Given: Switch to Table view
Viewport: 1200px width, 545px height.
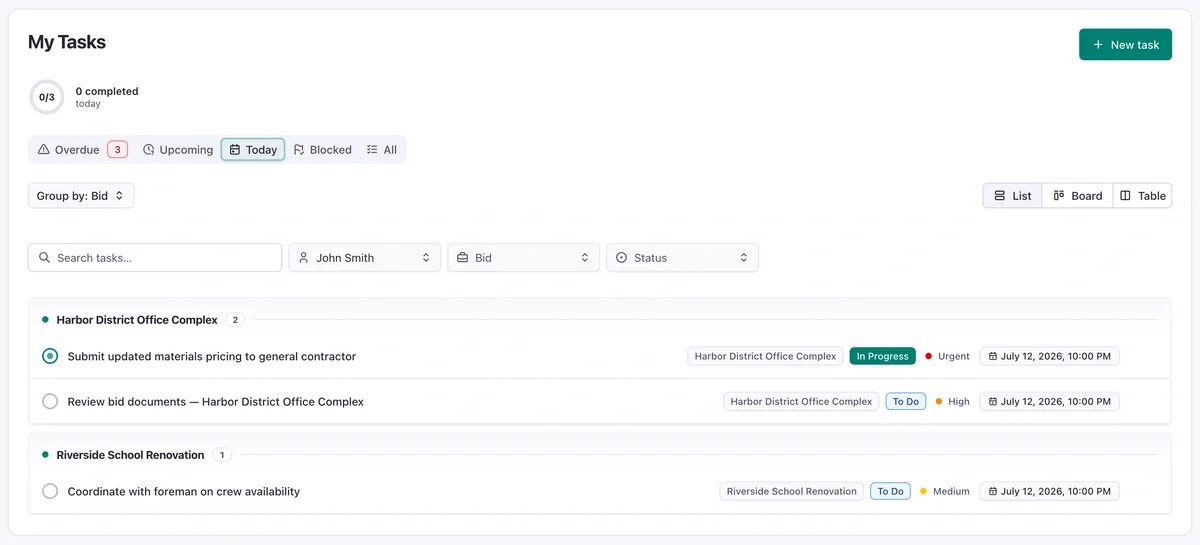Looking at the screenshot, I should click(1142, 196).
